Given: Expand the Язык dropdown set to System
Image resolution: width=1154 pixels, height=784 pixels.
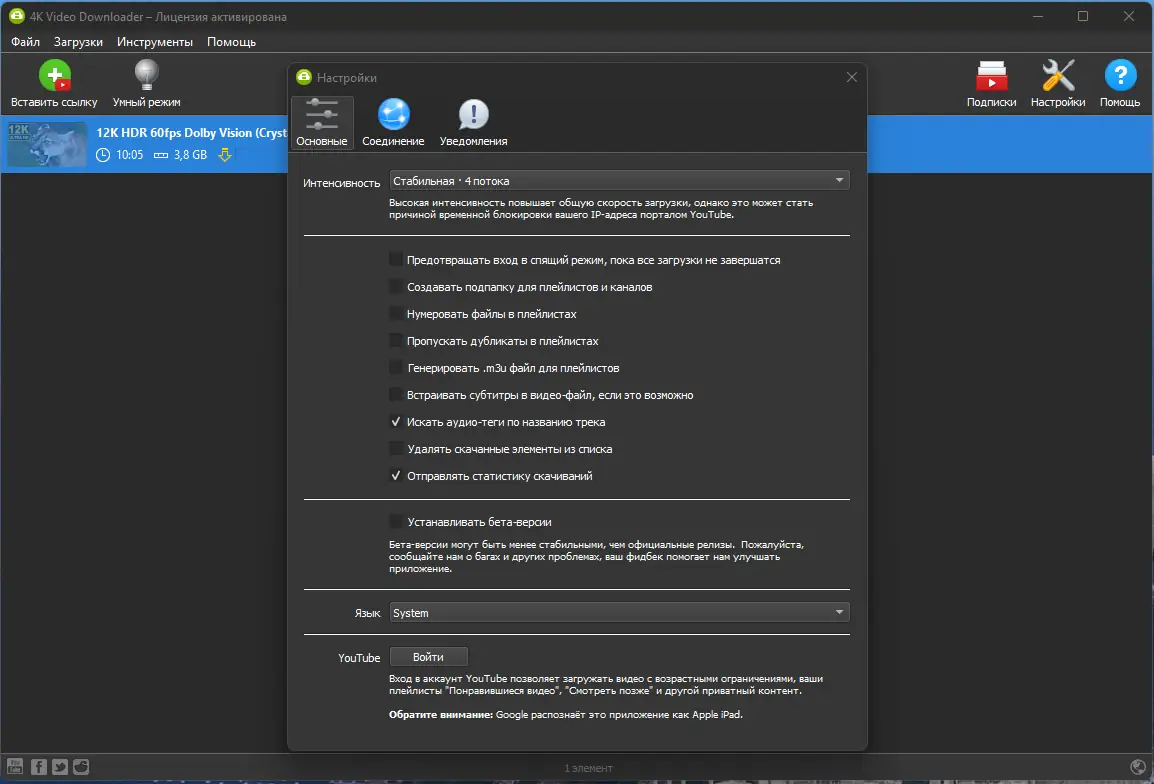Looking at the screenshot, I should click(619, 612).
